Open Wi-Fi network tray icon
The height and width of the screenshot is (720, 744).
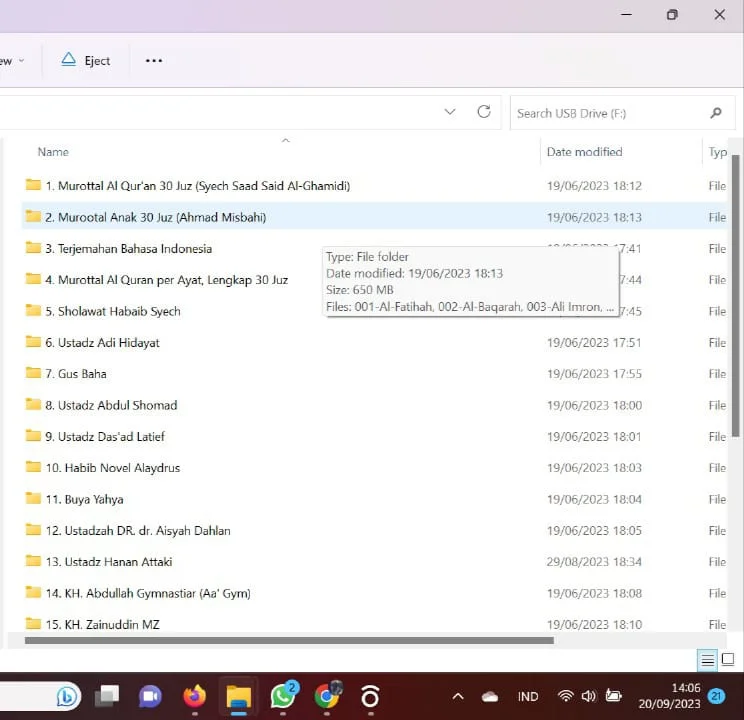[565, 696]
